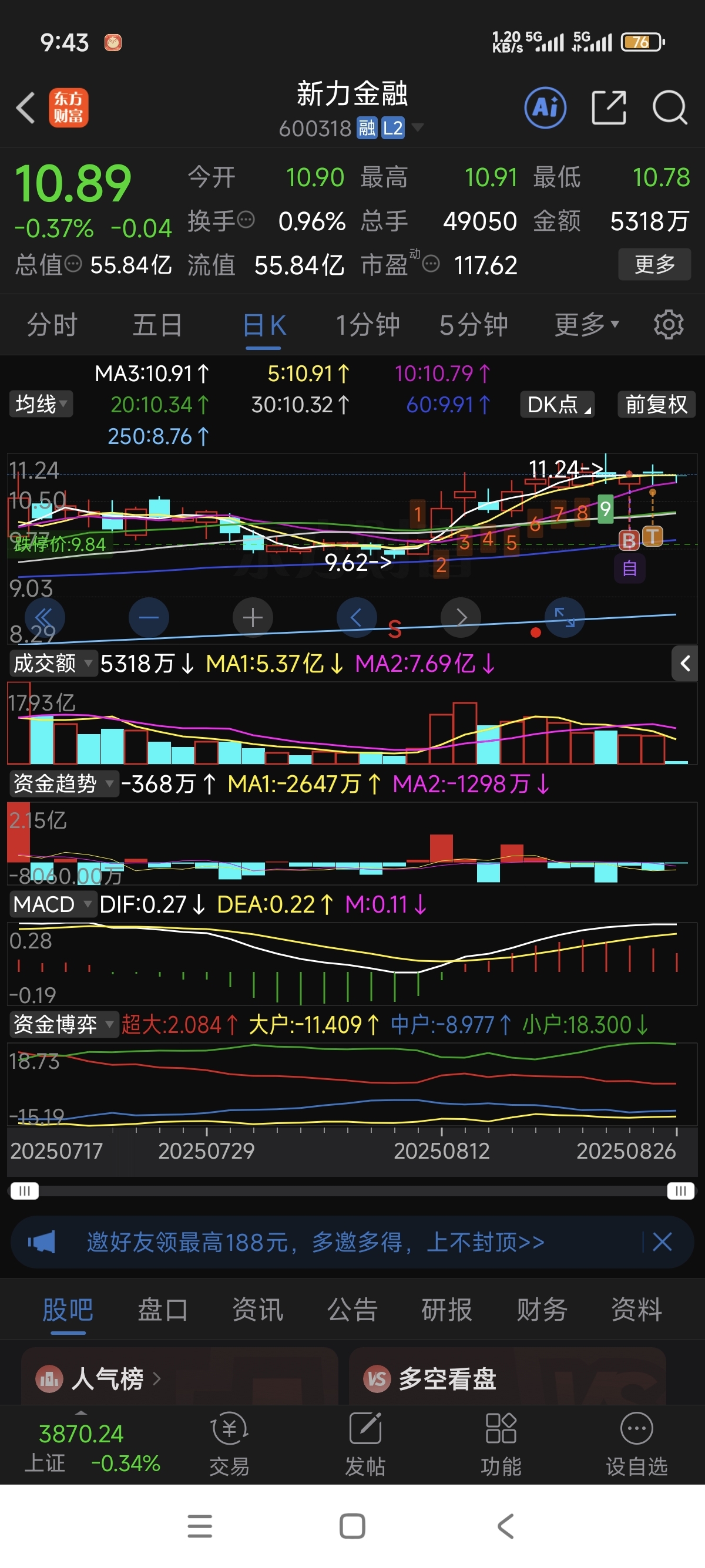Screen dimensions: 705x1568
Task: Open DK点 selector
Action: tap(557, 404)
